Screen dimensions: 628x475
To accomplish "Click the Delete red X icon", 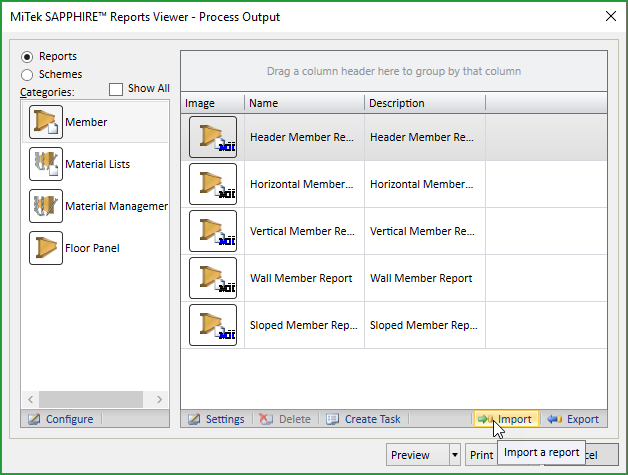I will (x=266, y=419).
